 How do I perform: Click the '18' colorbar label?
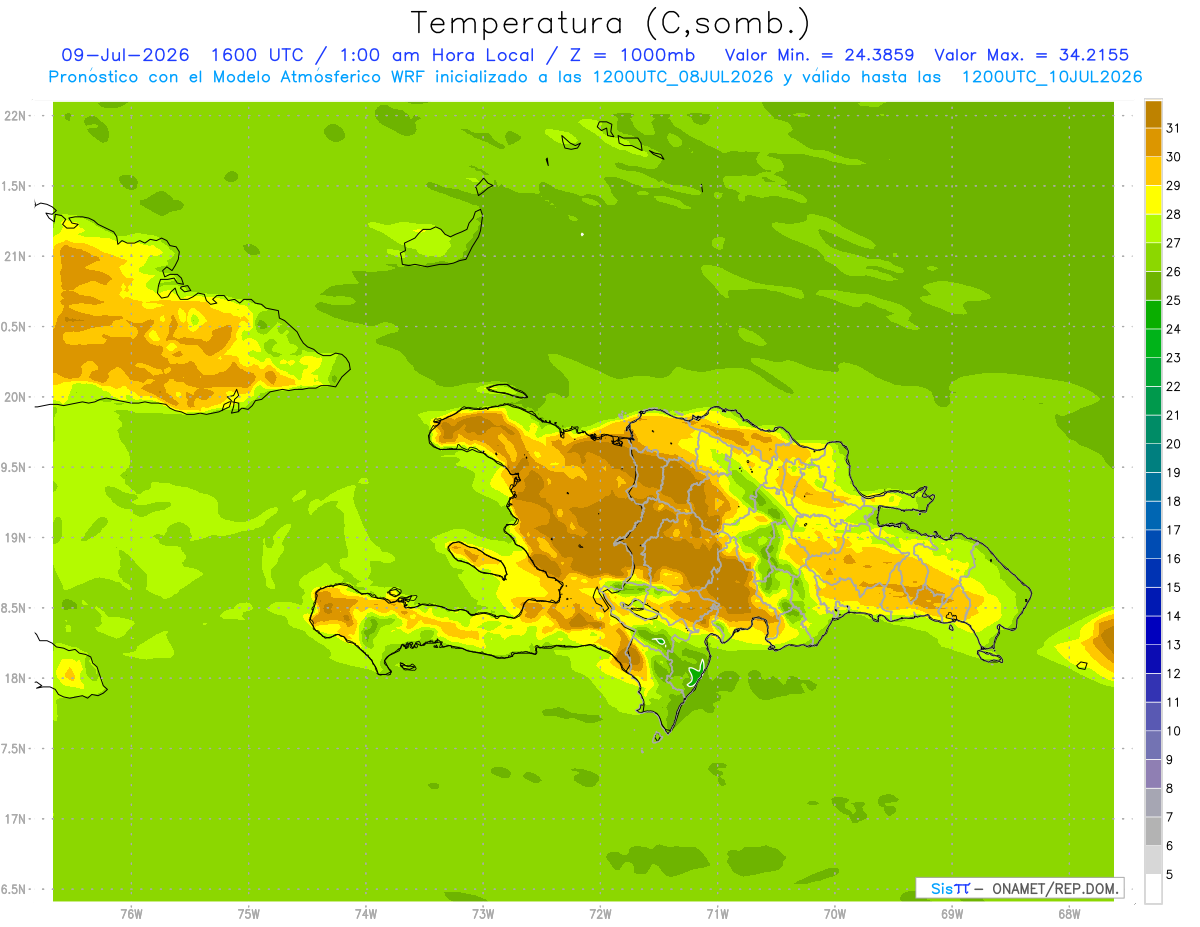click(x=1173, y=501)
